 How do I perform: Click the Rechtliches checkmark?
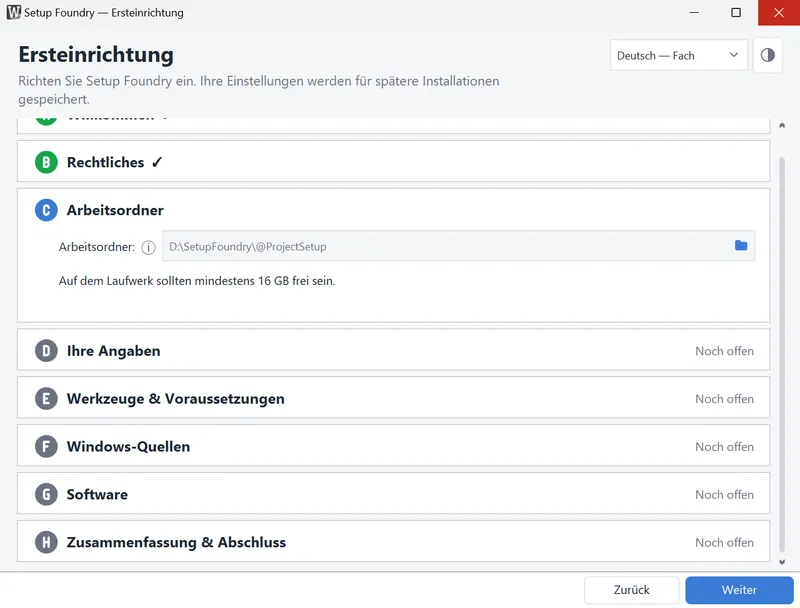157,162
